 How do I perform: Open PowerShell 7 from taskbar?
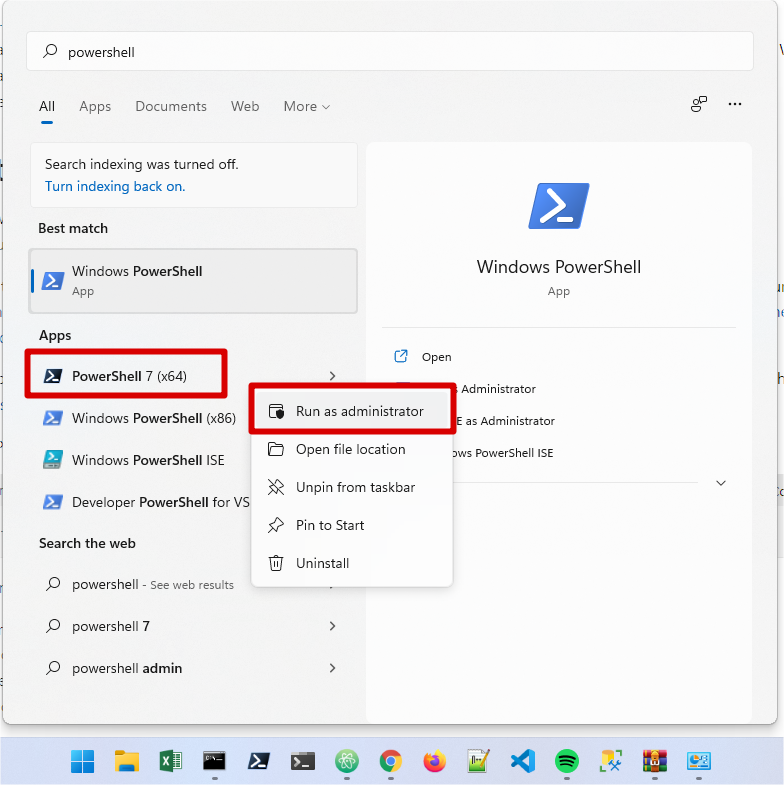tap(258, 761)
